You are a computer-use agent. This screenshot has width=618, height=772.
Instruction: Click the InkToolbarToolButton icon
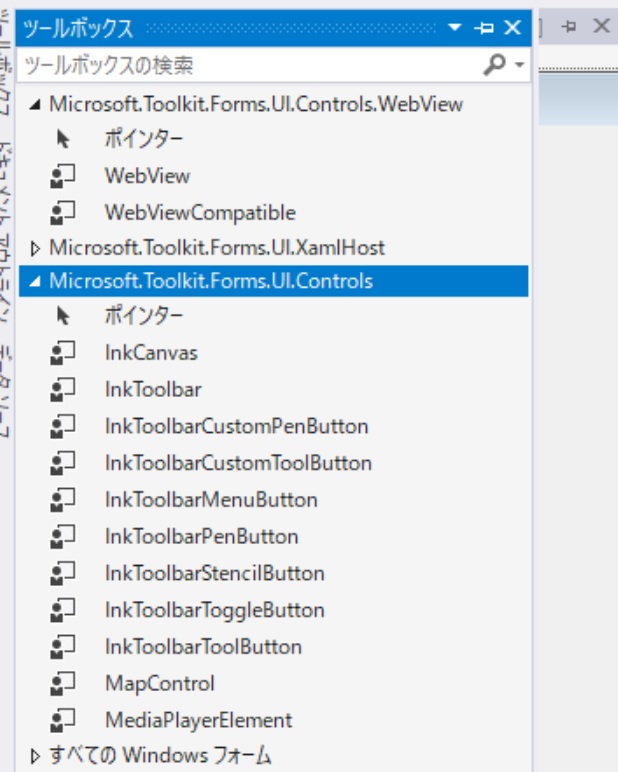pyautogui.click(x=63, y=647)
